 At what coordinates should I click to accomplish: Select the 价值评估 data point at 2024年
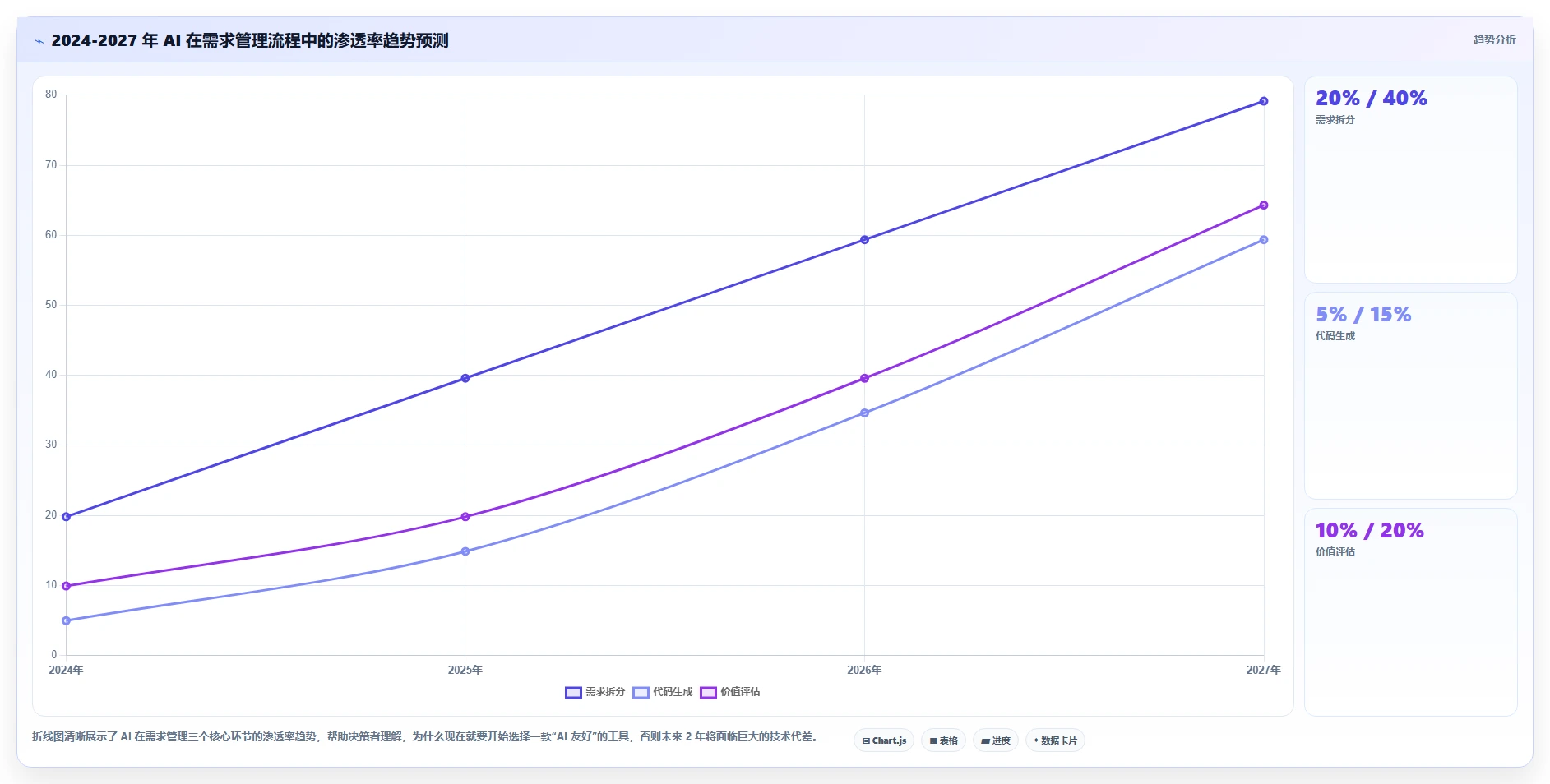[66, 586]
